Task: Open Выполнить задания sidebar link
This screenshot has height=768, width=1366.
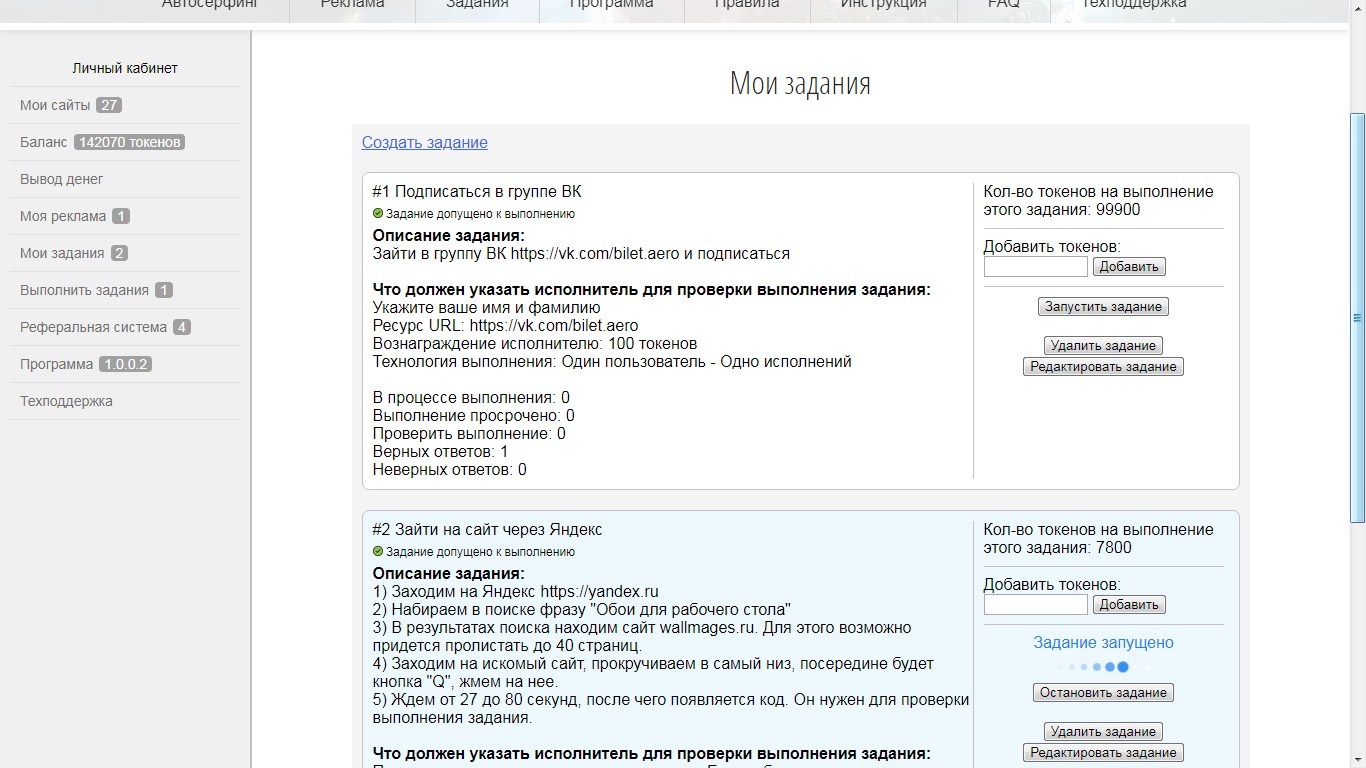Action: (125, 290)
